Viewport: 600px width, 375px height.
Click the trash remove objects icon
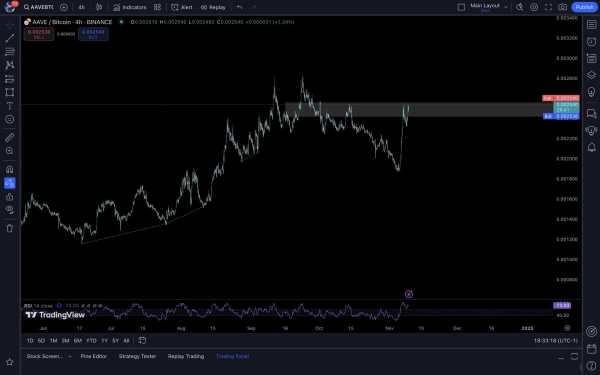[10, 228]
